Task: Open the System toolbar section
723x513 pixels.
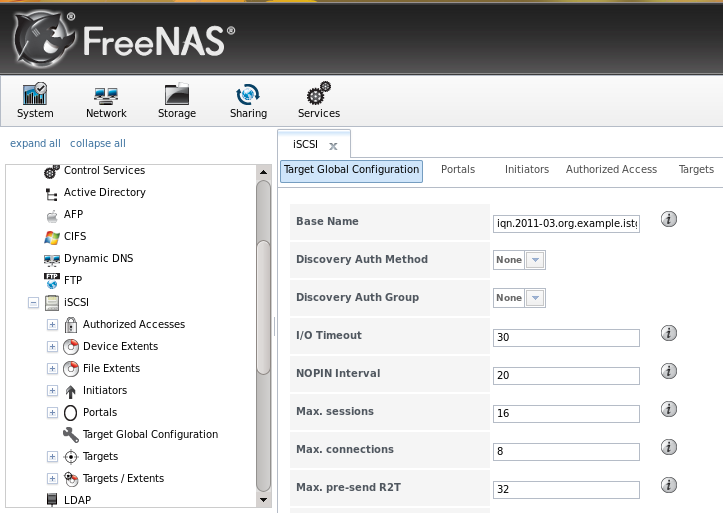Action: (35, 100)
